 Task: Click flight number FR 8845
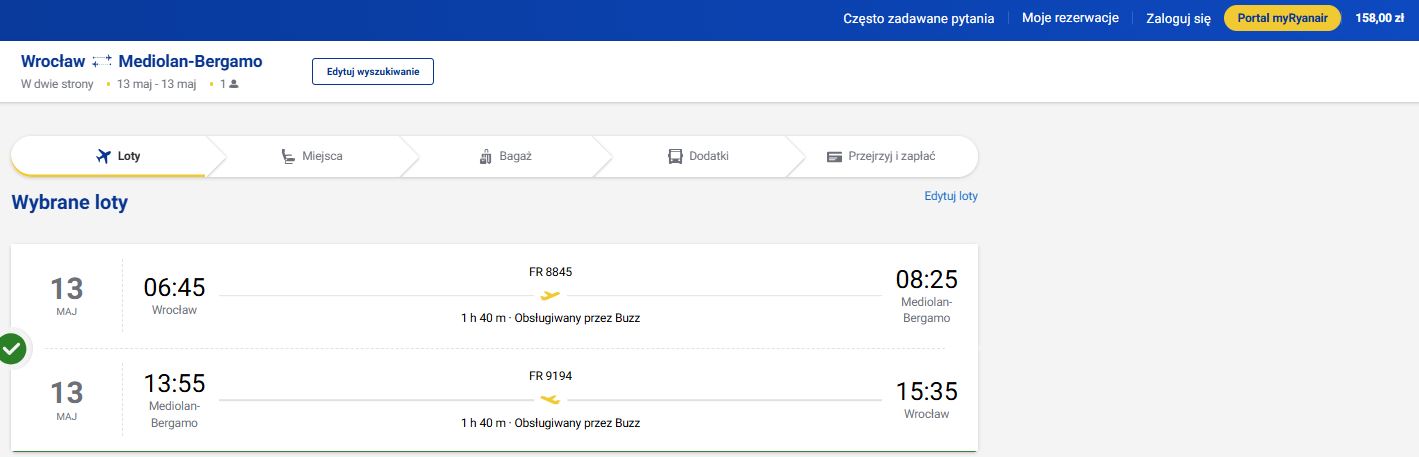[550, 272]
